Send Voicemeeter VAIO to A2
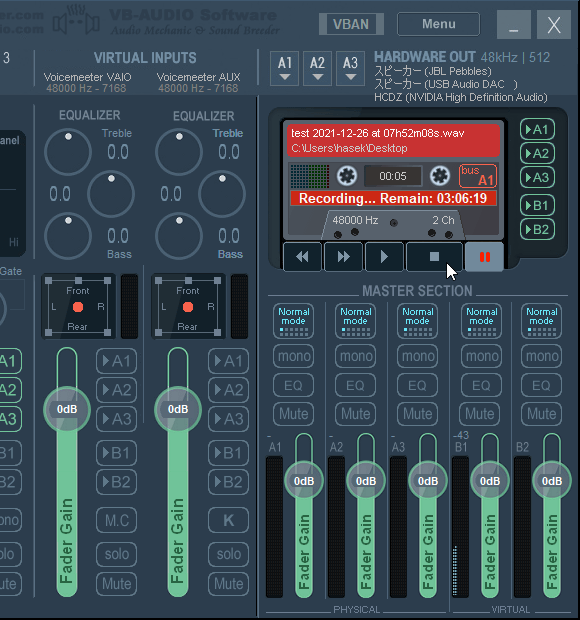Screen dimensions: 580x620 (x=117, y=390)
